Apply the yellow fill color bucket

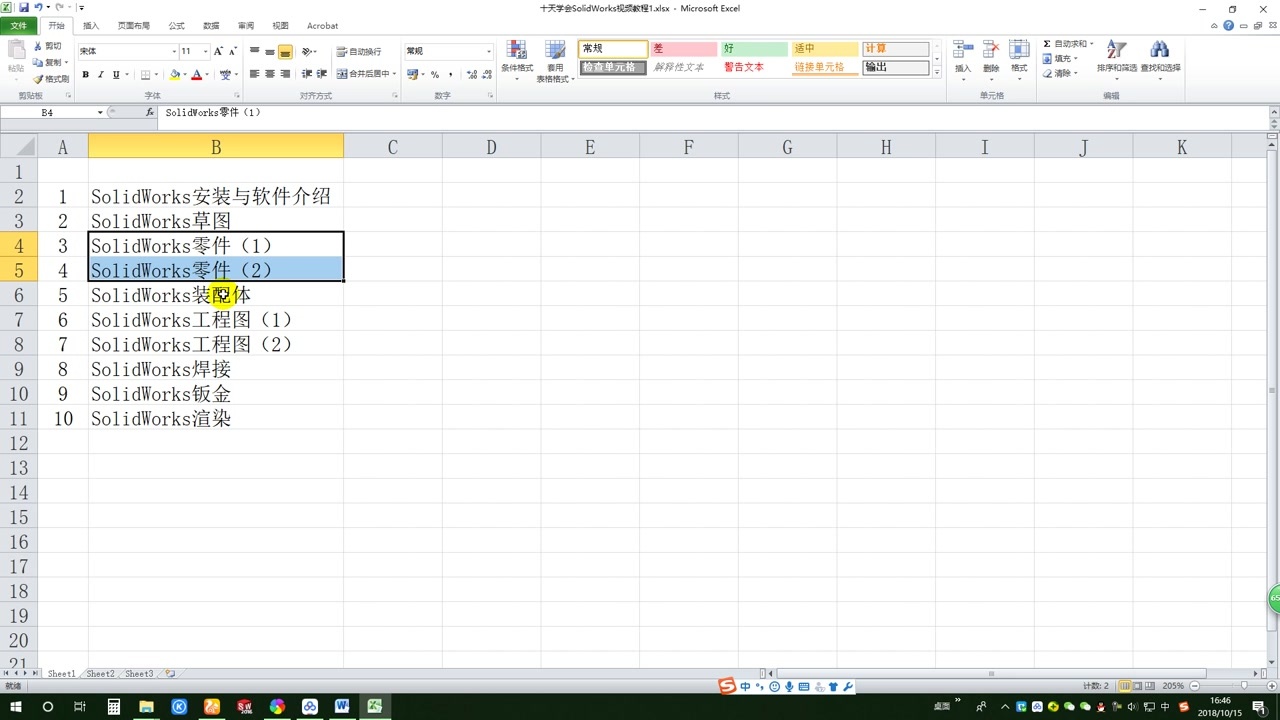click(175, 75)
